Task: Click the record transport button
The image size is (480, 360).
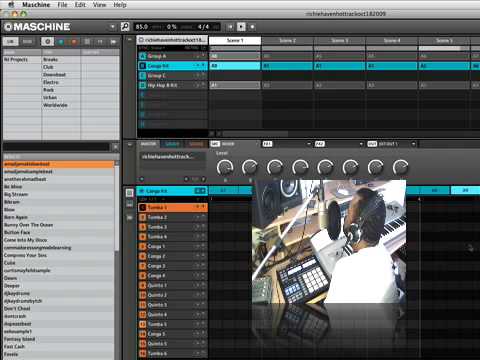Action: tap(252, 27)
